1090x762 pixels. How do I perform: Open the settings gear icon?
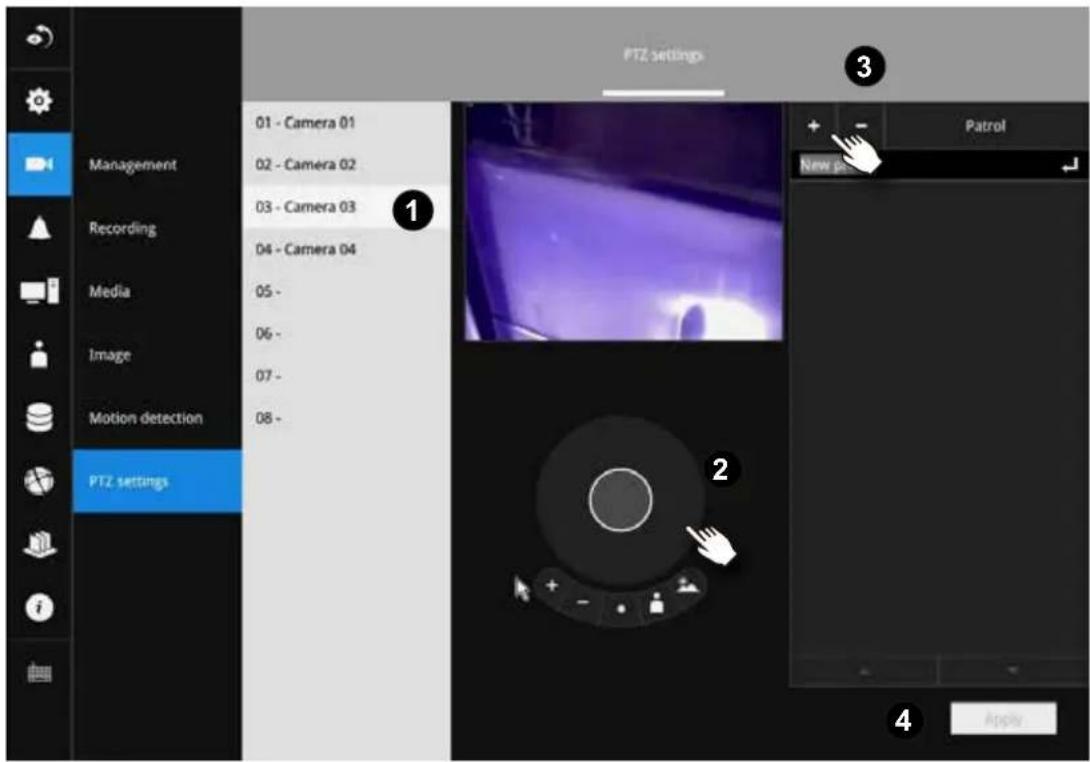(39, 101)
